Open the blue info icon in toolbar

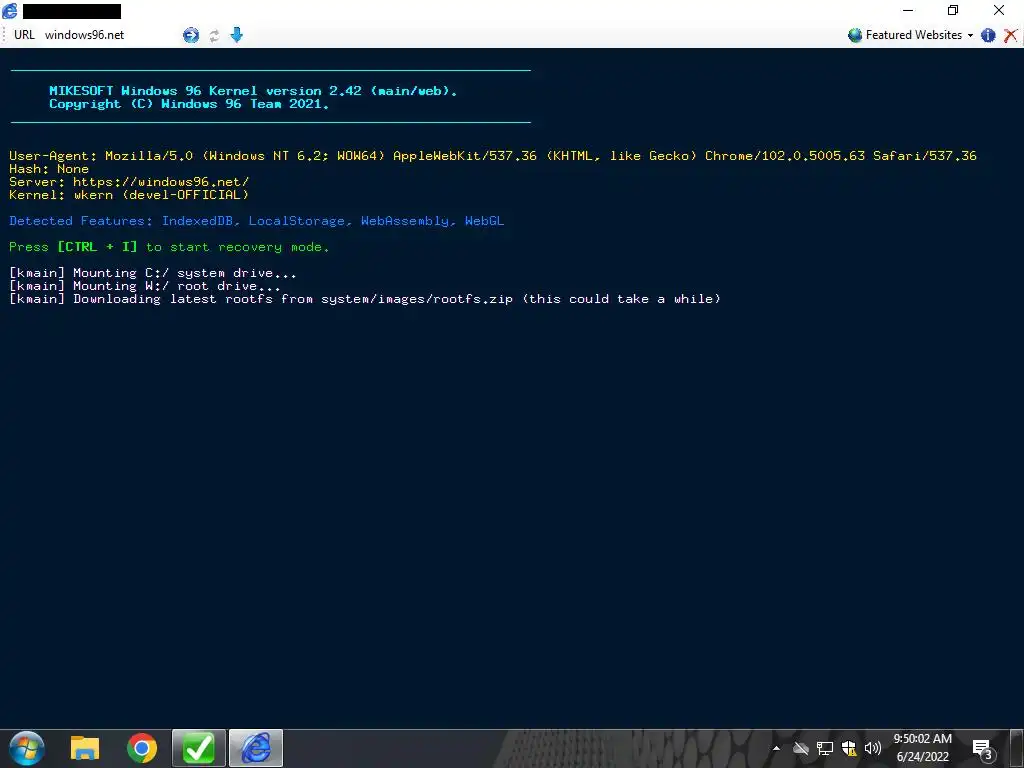tap(988, 35)
